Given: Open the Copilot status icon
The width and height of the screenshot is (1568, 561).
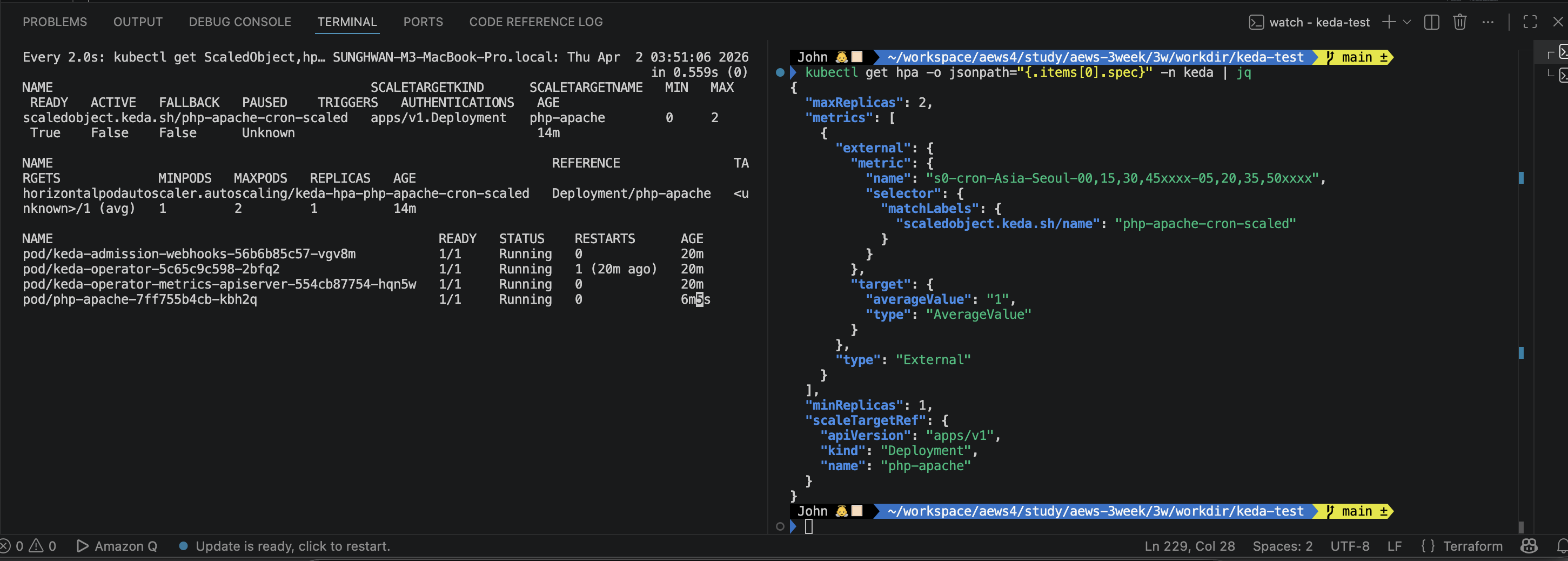Looking at the screenshot, I should point(1529,546).
